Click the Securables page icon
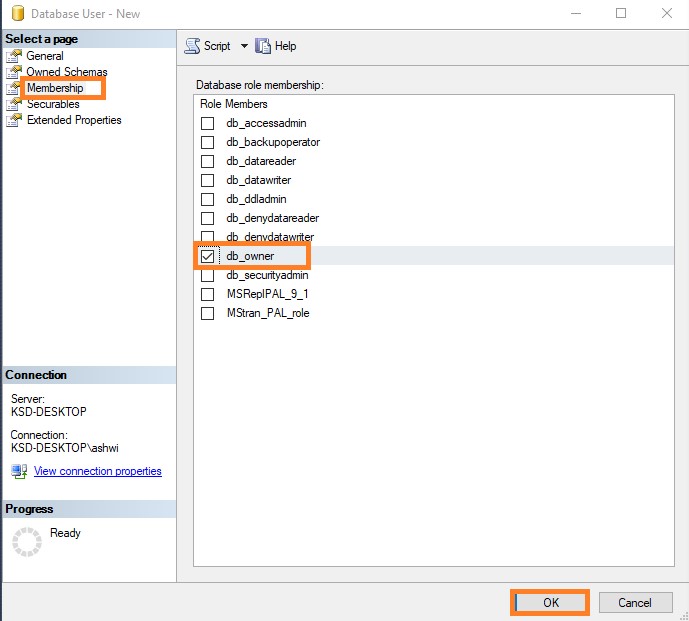 pos(14,104)
